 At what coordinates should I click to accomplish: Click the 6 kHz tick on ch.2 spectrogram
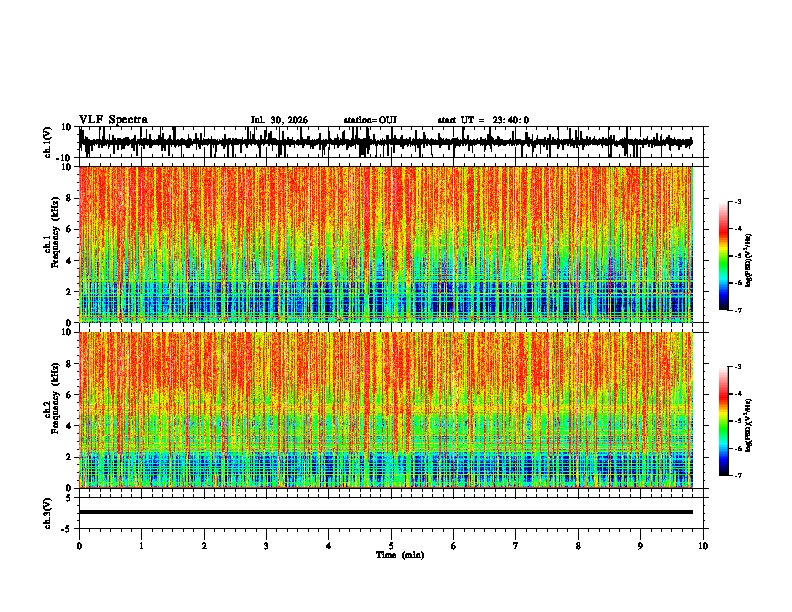69,395
